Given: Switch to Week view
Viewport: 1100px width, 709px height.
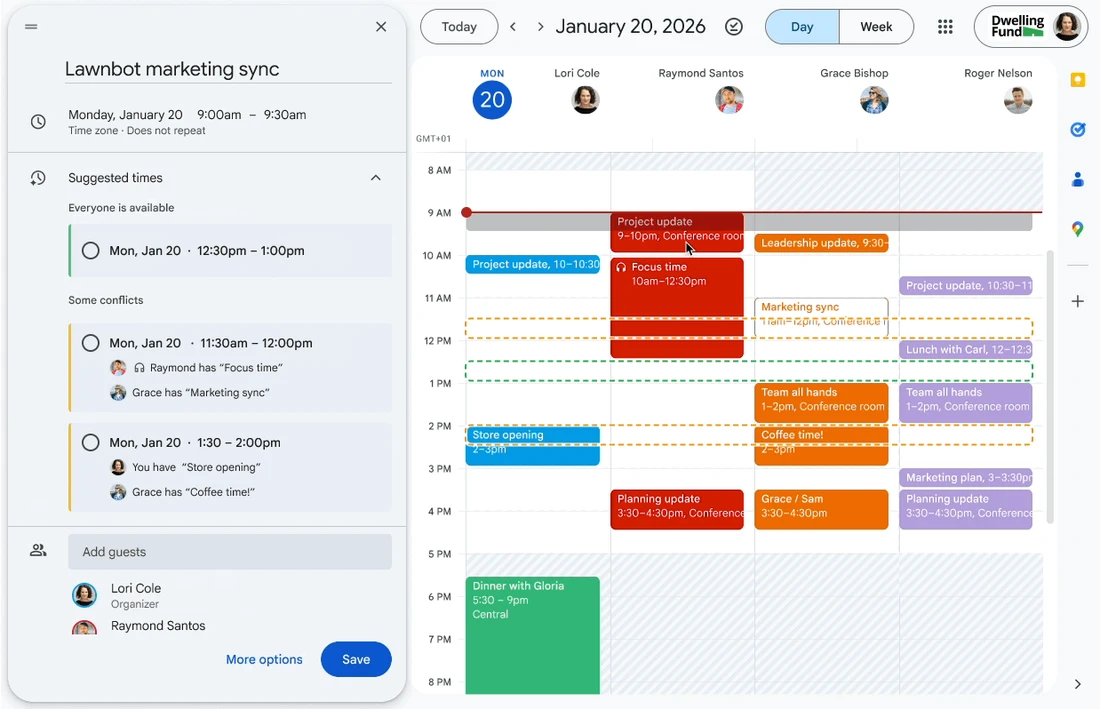Looking at the screenshot, I should click(x=876, y=27).
